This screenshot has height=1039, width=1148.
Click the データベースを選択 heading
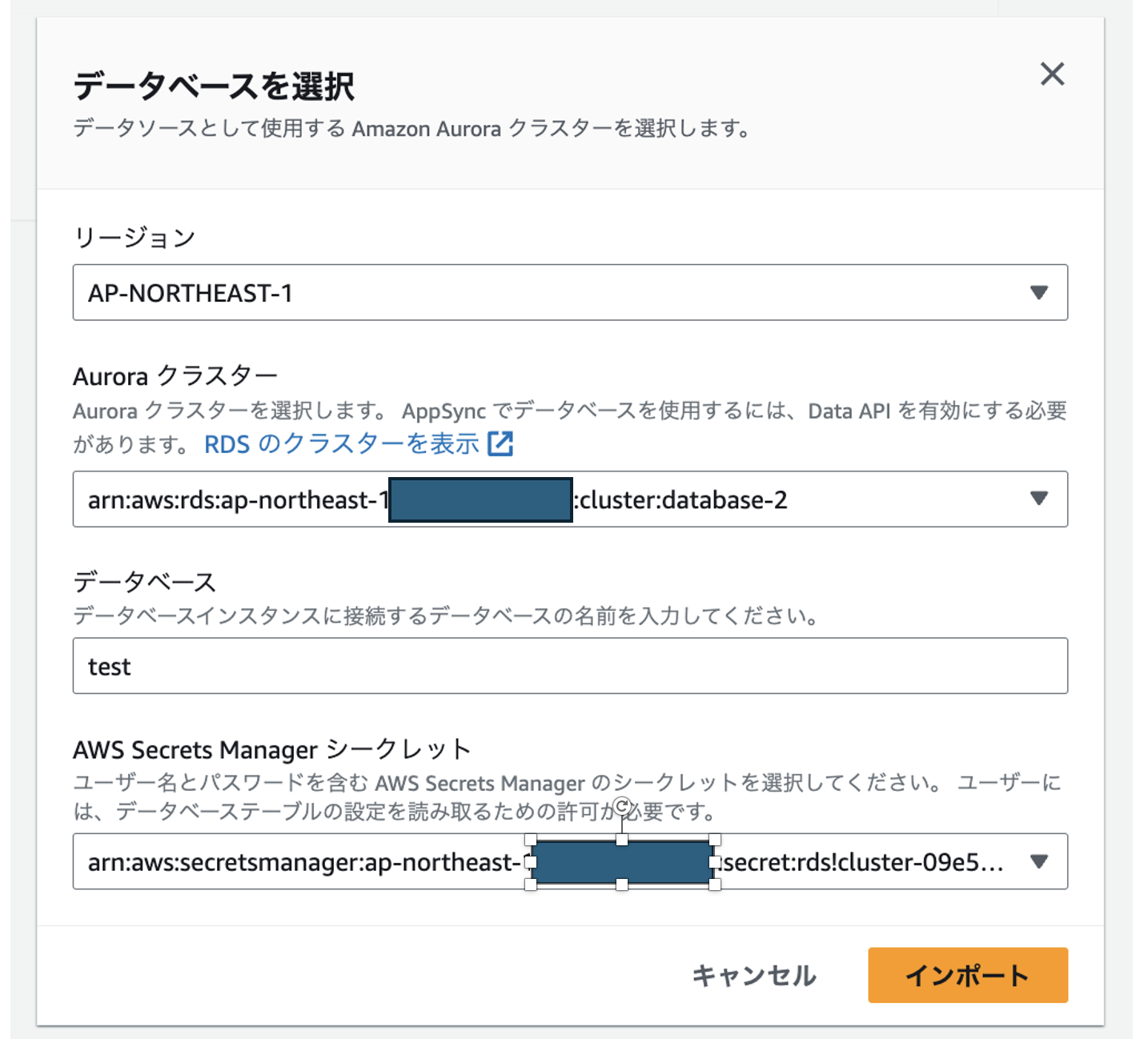coord(214,86)
